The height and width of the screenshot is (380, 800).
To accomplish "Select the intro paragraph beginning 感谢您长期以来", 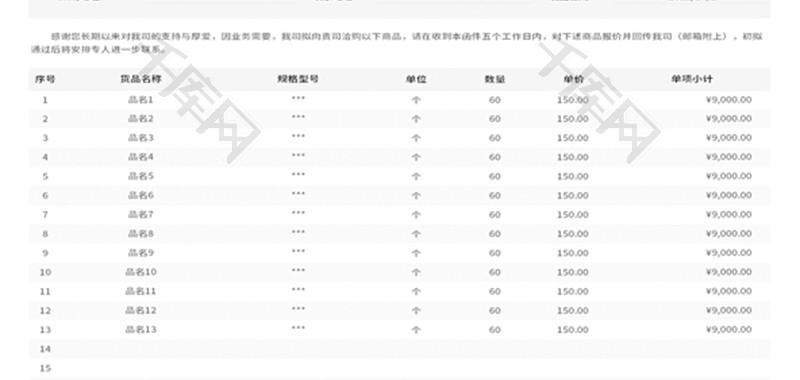I will pos(396,43).
